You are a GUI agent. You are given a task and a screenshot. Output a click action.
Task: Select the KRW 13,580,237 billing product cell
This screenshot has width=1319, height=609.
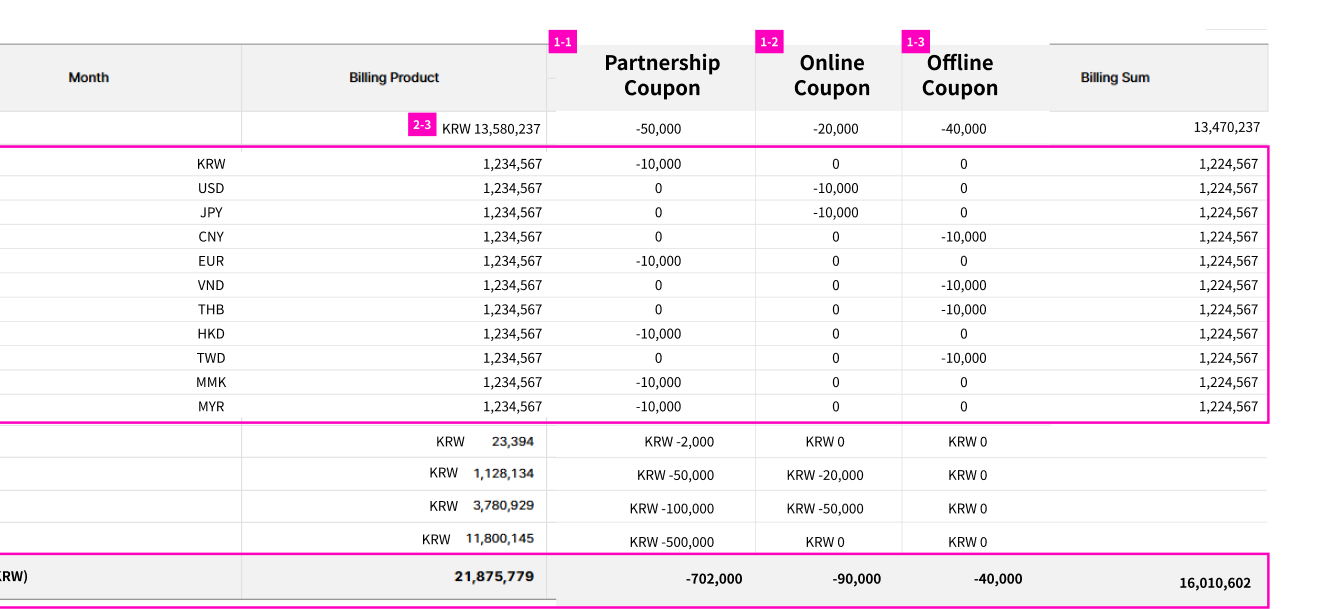pos(491,128)
